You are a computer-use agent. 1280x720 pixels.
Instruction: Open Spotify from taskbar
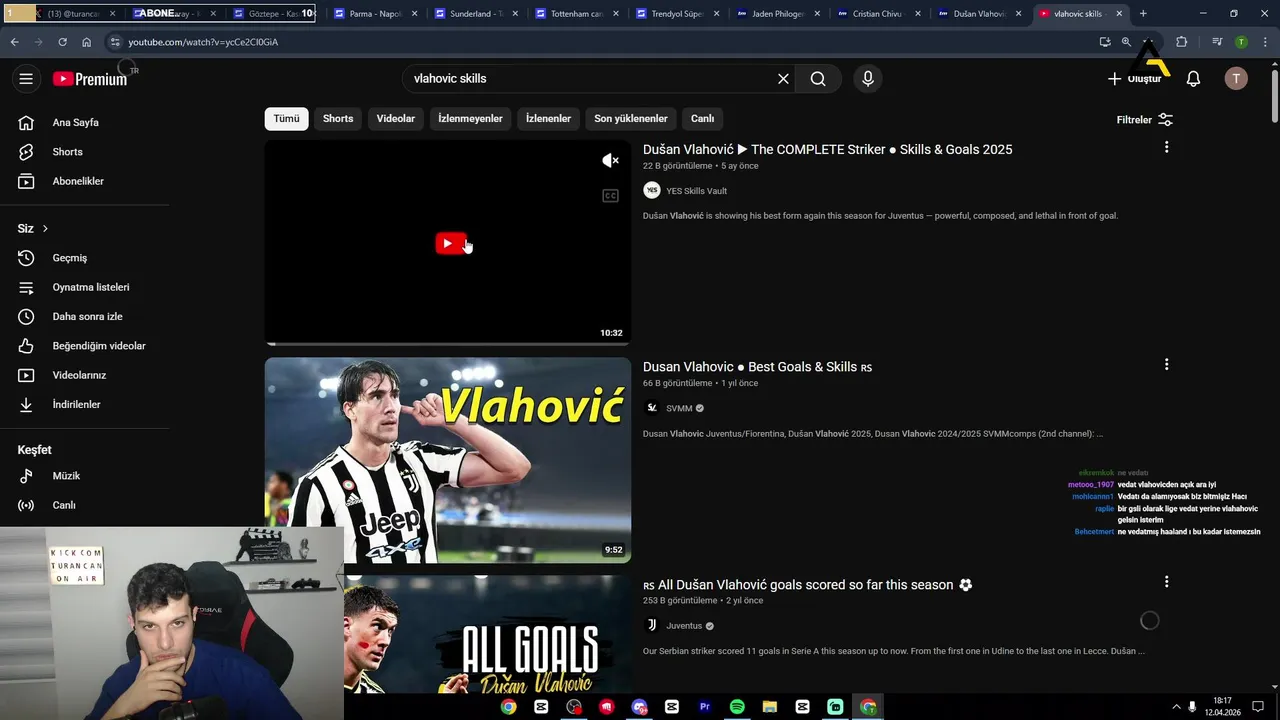pyautogui.click(x=737, y=706)
